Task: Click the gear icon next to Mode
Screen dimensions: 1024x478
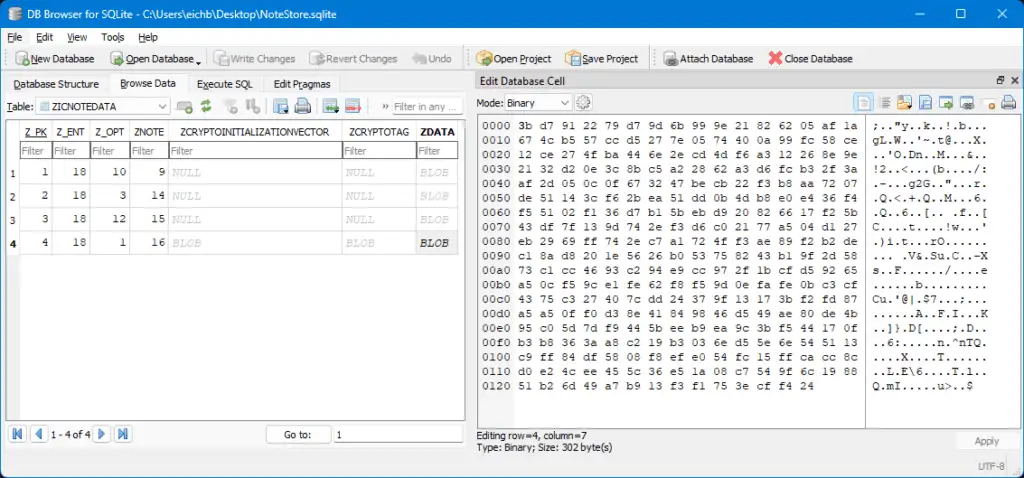Action: pyautogui.click(x=583, y=103)
